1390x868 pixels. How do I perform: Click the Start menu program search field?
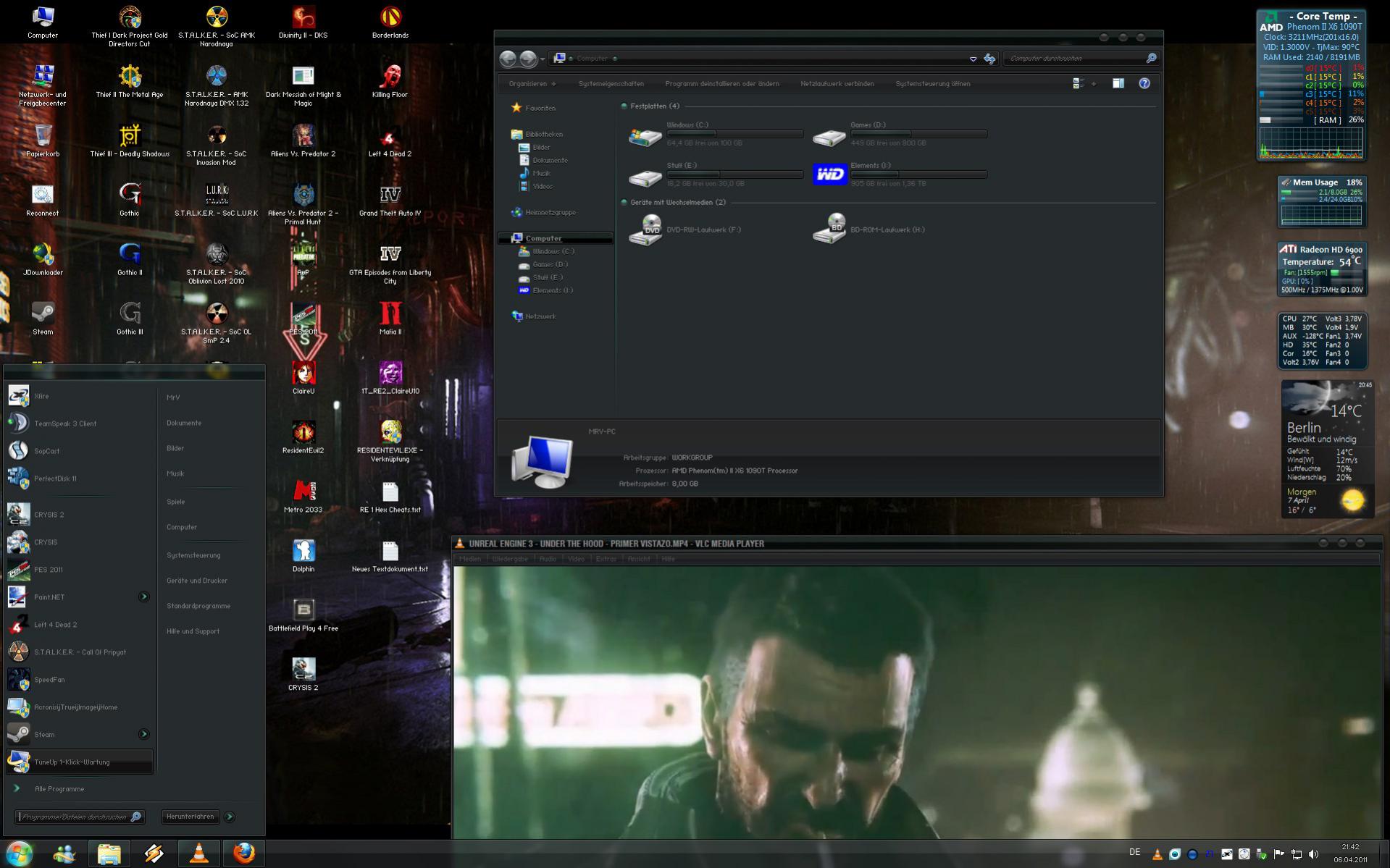coord(80,817)
